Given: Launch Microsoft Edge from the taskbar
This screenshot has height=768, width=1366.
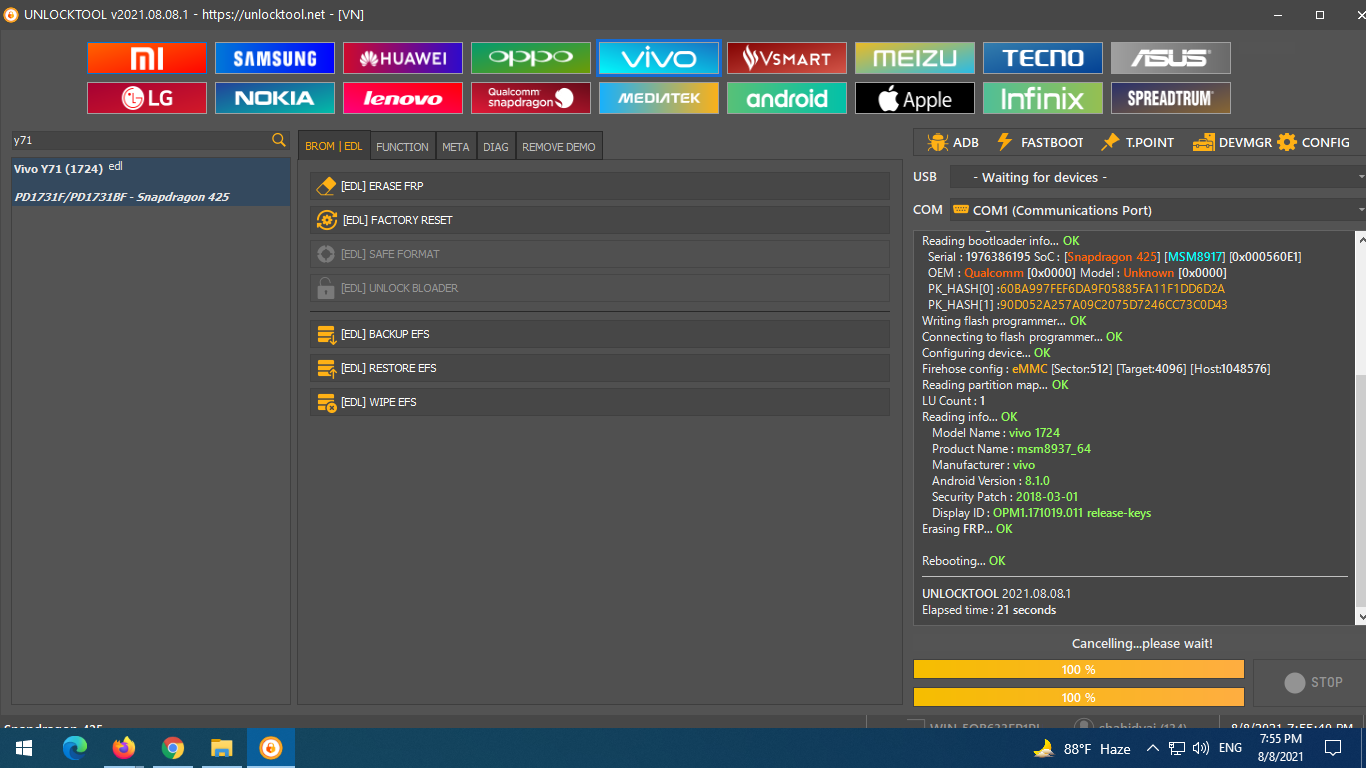Looking at the screenshot, I should tap(75, 748).
